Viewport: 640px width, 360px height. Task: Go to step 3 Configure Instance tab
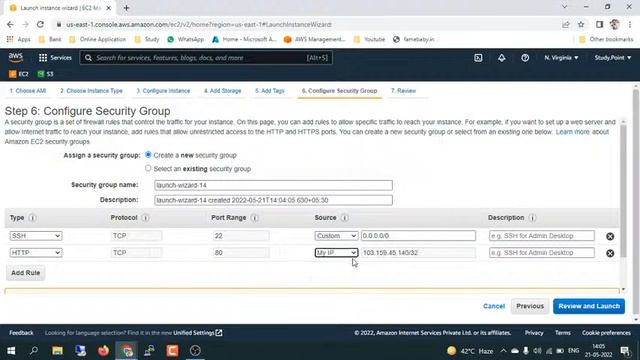(x=163, y=91)
